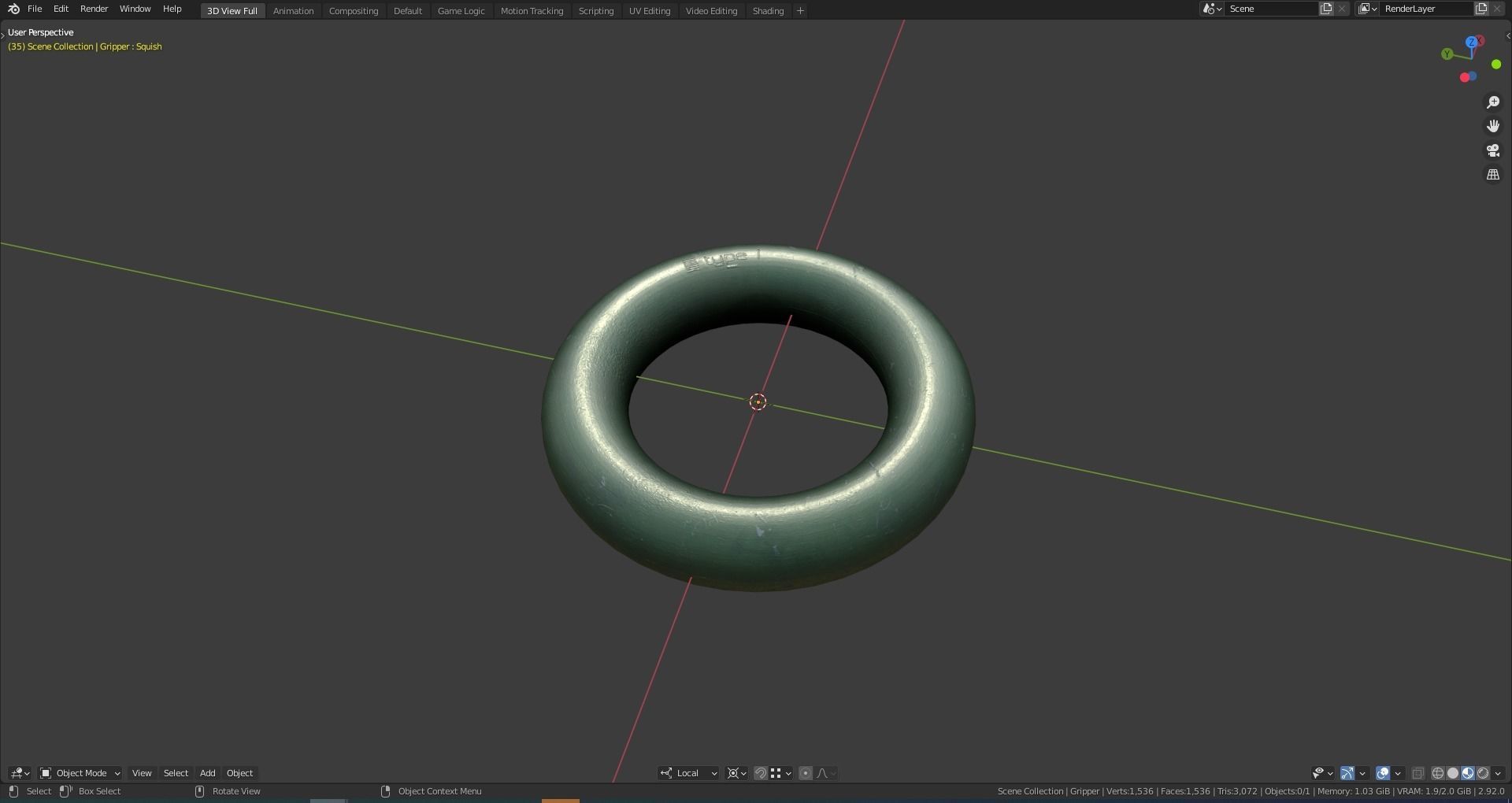Toggle viewport overlays on or off
The height and width of the screenshot is (803, 1512).
[x=1383, y=773]
